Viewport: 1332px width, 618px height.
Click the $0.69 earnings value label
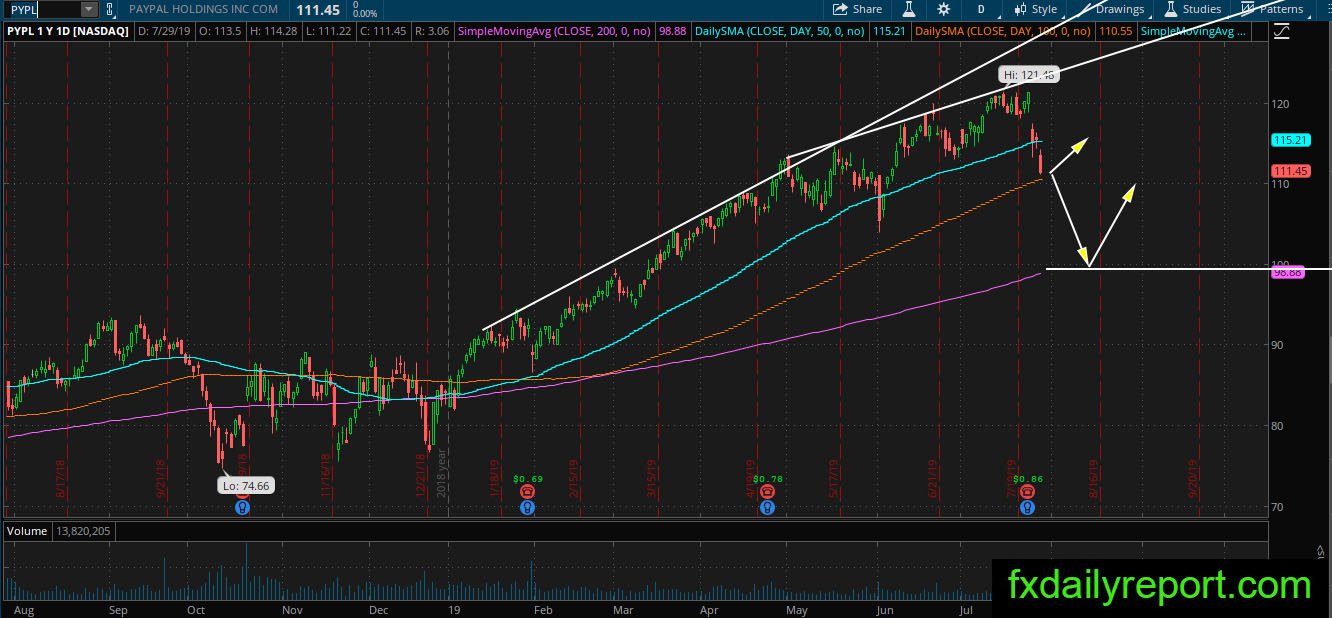click(x=528, y=479)
